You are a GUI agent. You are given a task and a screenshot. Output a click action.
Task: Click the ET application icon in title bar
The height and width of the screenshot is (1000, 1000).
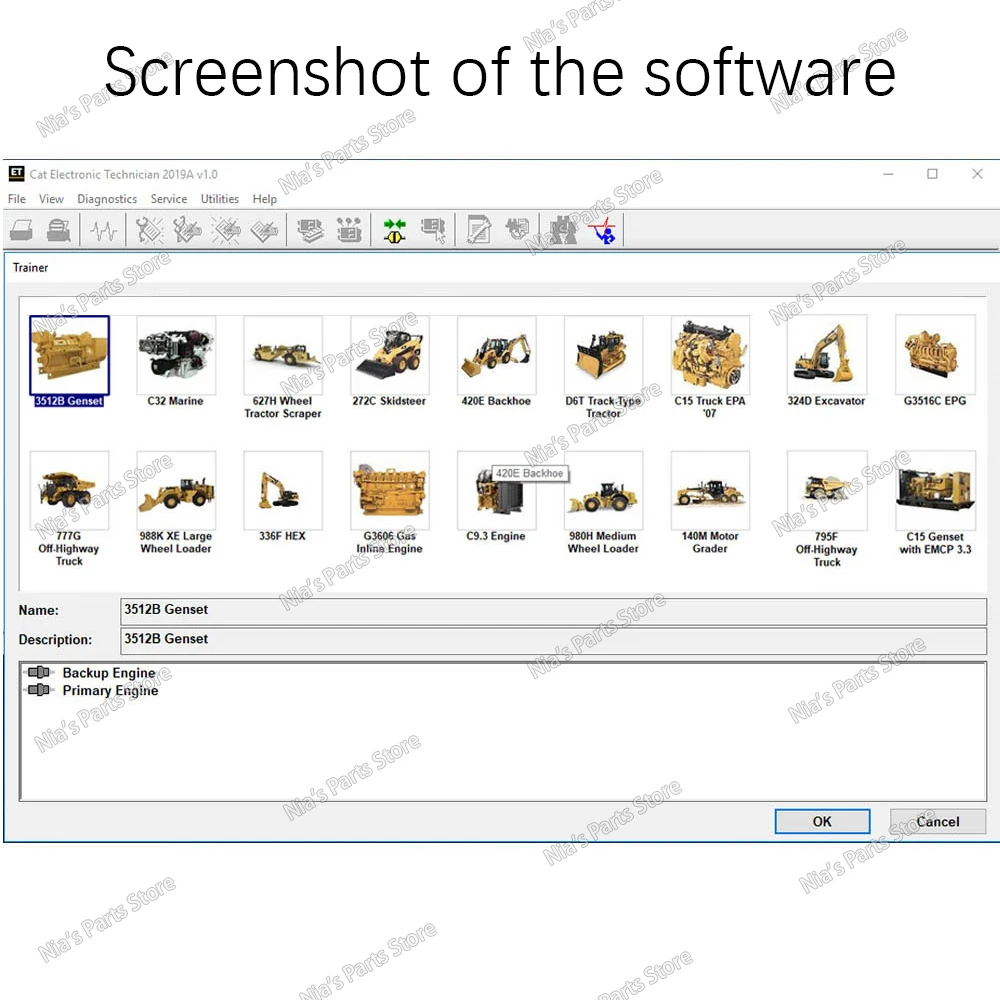[x=17, y=173]
